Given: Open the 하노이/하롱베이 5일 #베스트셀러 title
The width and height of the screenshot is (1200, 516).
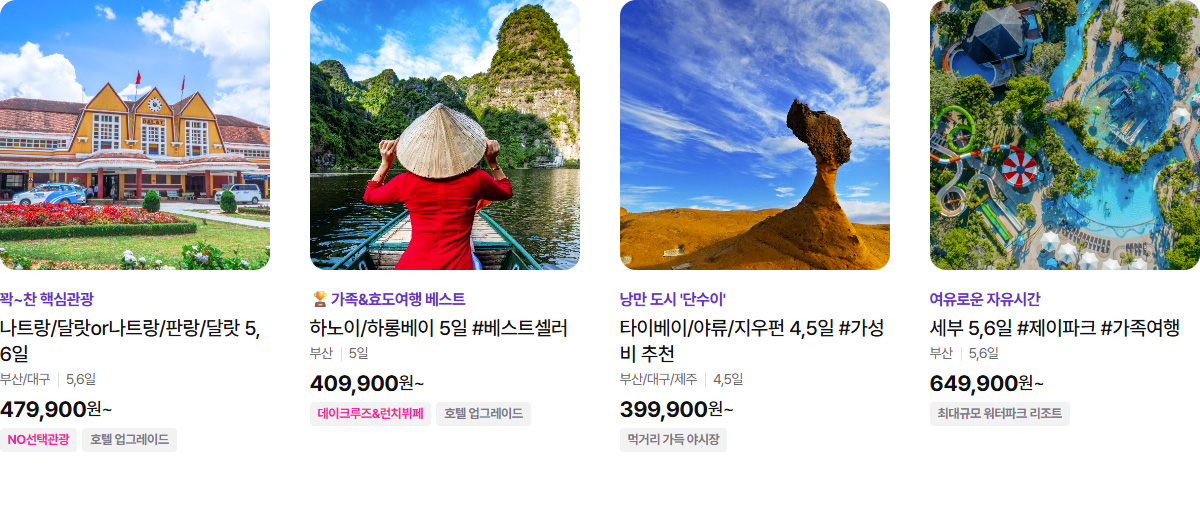Looking at the screenshot, I should coord(439,328).
